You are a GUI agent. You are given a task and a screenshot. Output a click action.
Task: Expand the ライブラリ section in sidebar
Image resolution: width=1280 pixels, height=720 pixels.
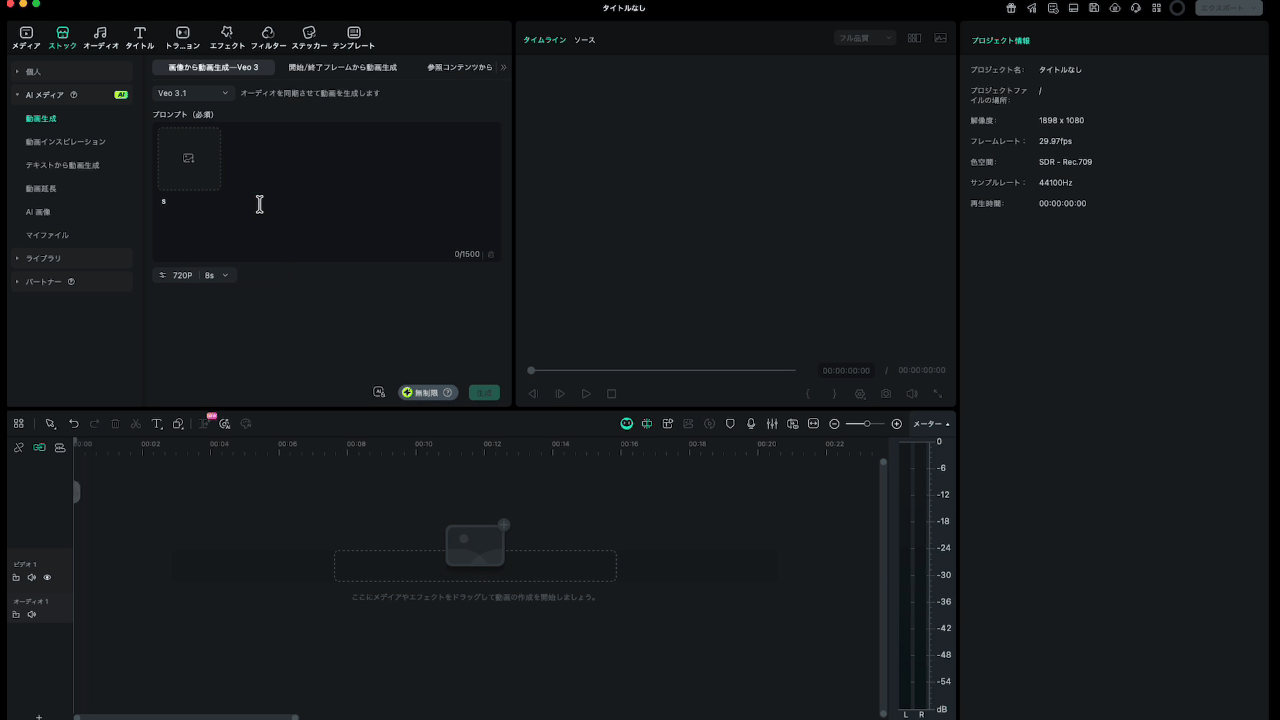[x=43, y=258]
